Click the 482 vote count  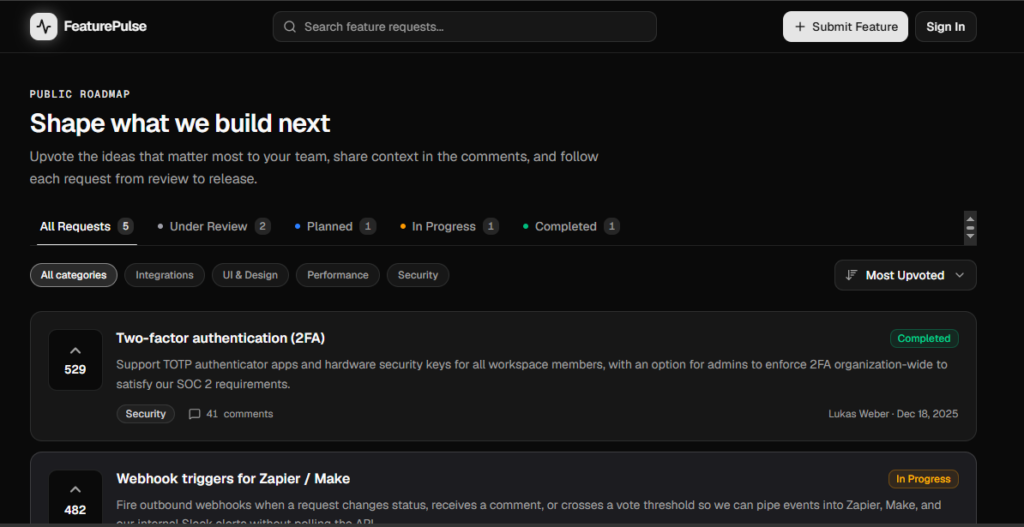75,510
